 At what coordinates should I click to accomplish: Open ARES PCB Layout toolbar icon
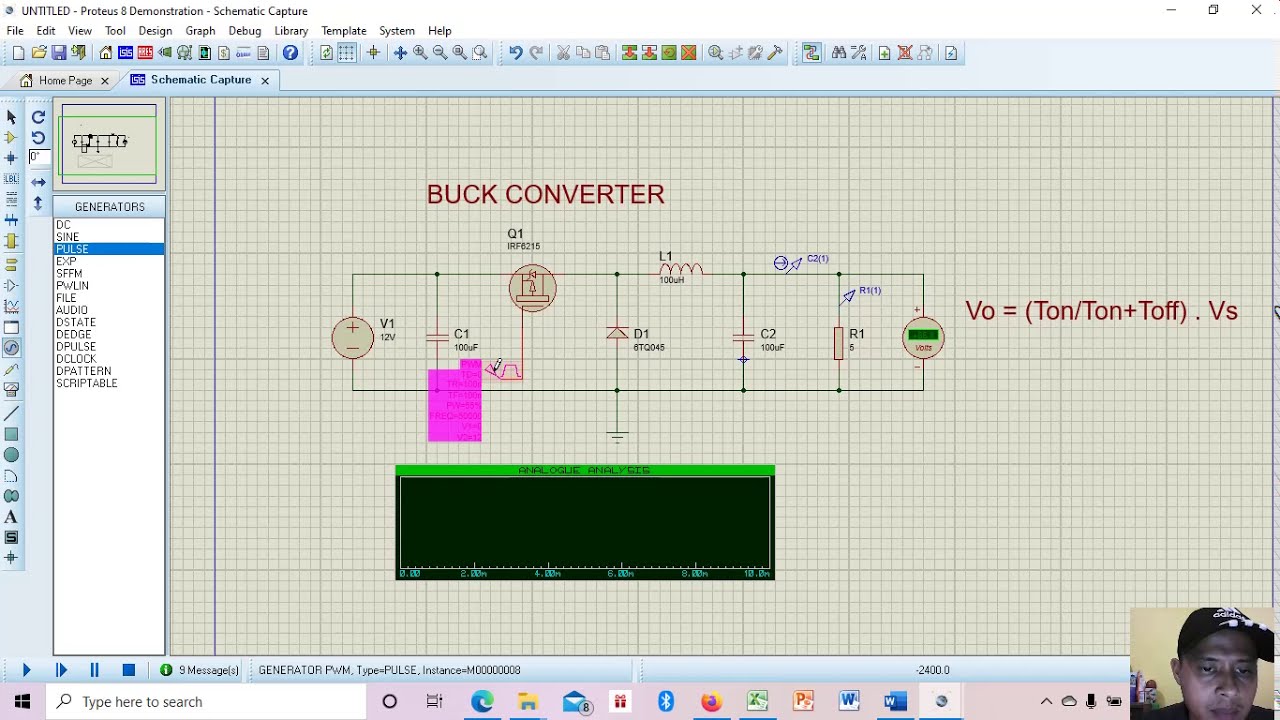(x=146, y=53)
